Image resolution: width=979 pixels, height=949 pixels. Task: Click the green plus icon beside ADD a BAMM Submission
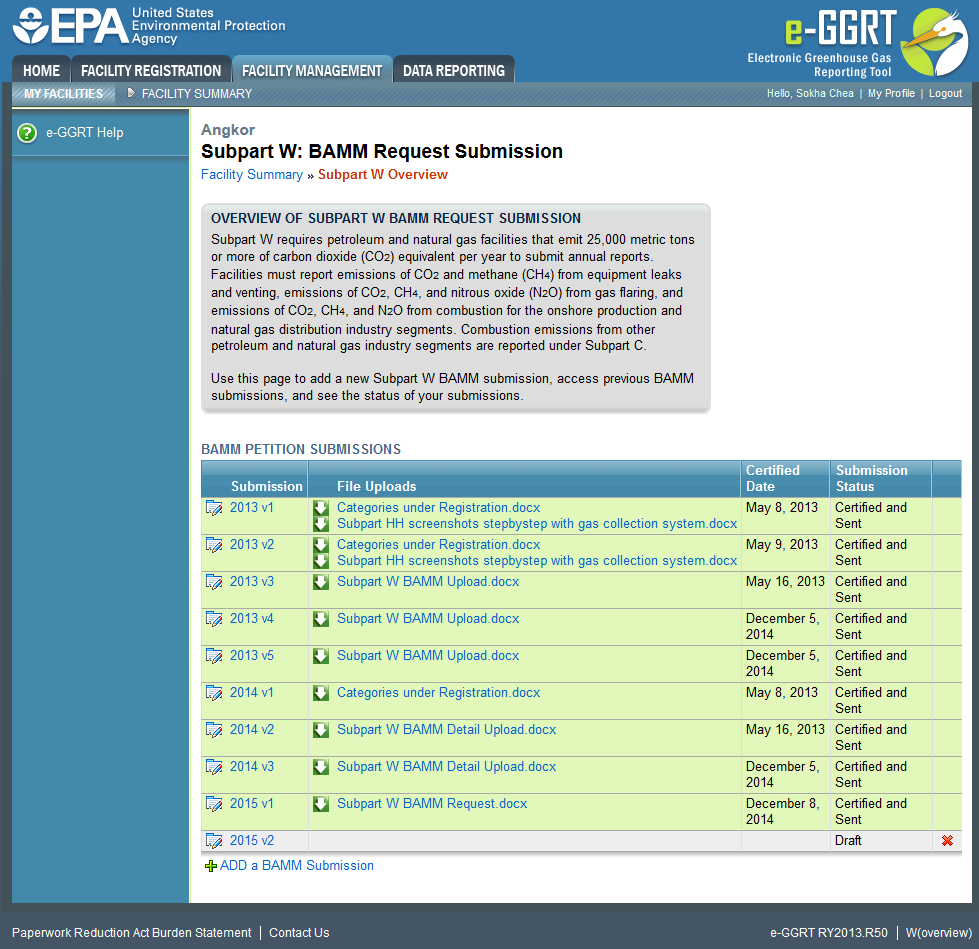tap(210, 866)
